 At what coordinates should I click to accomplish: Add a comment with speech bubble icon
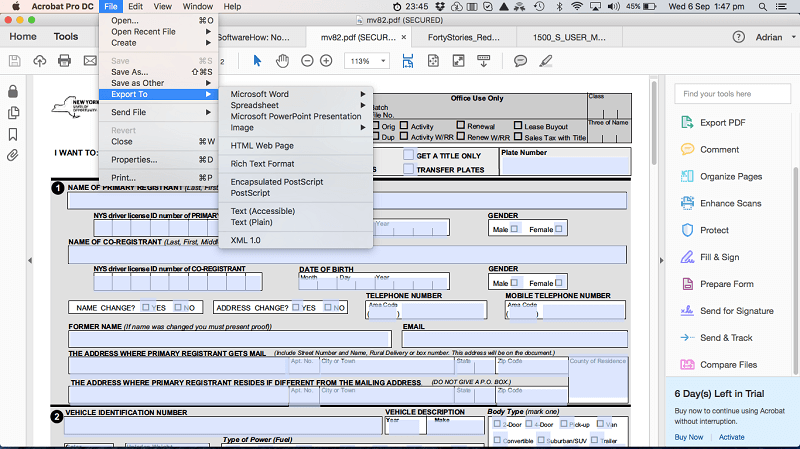click(520, 61)
